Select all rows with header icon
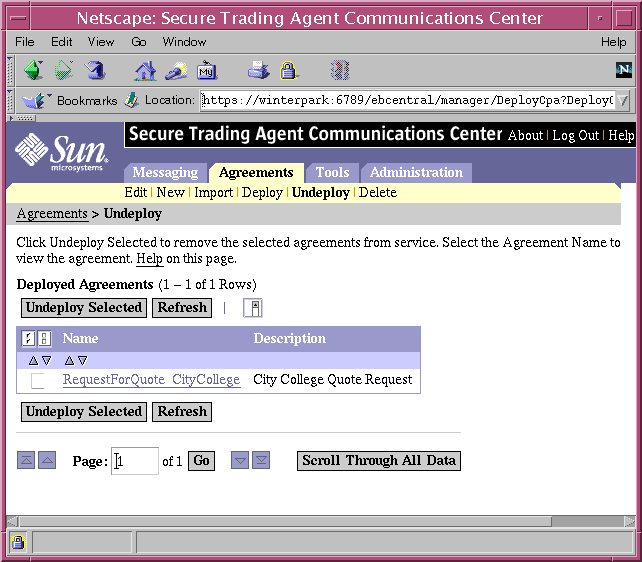This screenshot has height=562, width=642. pos(28,339)
